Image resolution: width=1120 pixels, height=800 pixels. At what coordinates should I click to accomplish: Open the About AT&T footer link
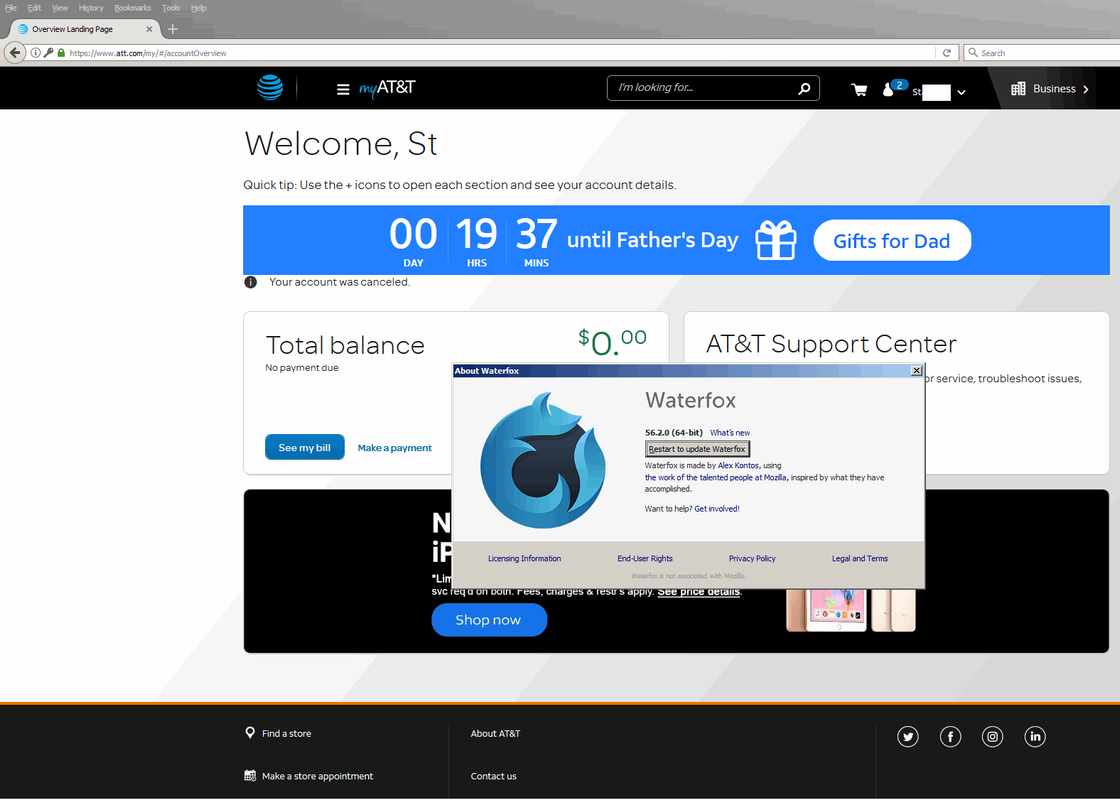coord(495,734)
